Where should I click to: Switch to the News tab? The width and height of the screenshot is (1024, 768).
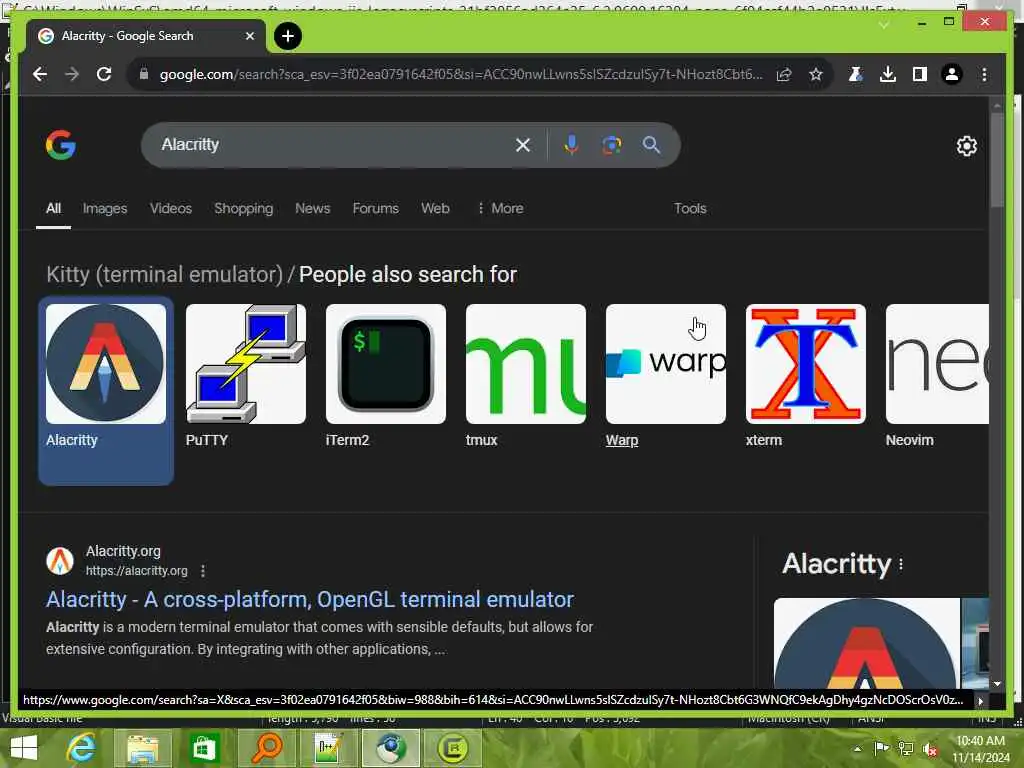coord(312,208)
